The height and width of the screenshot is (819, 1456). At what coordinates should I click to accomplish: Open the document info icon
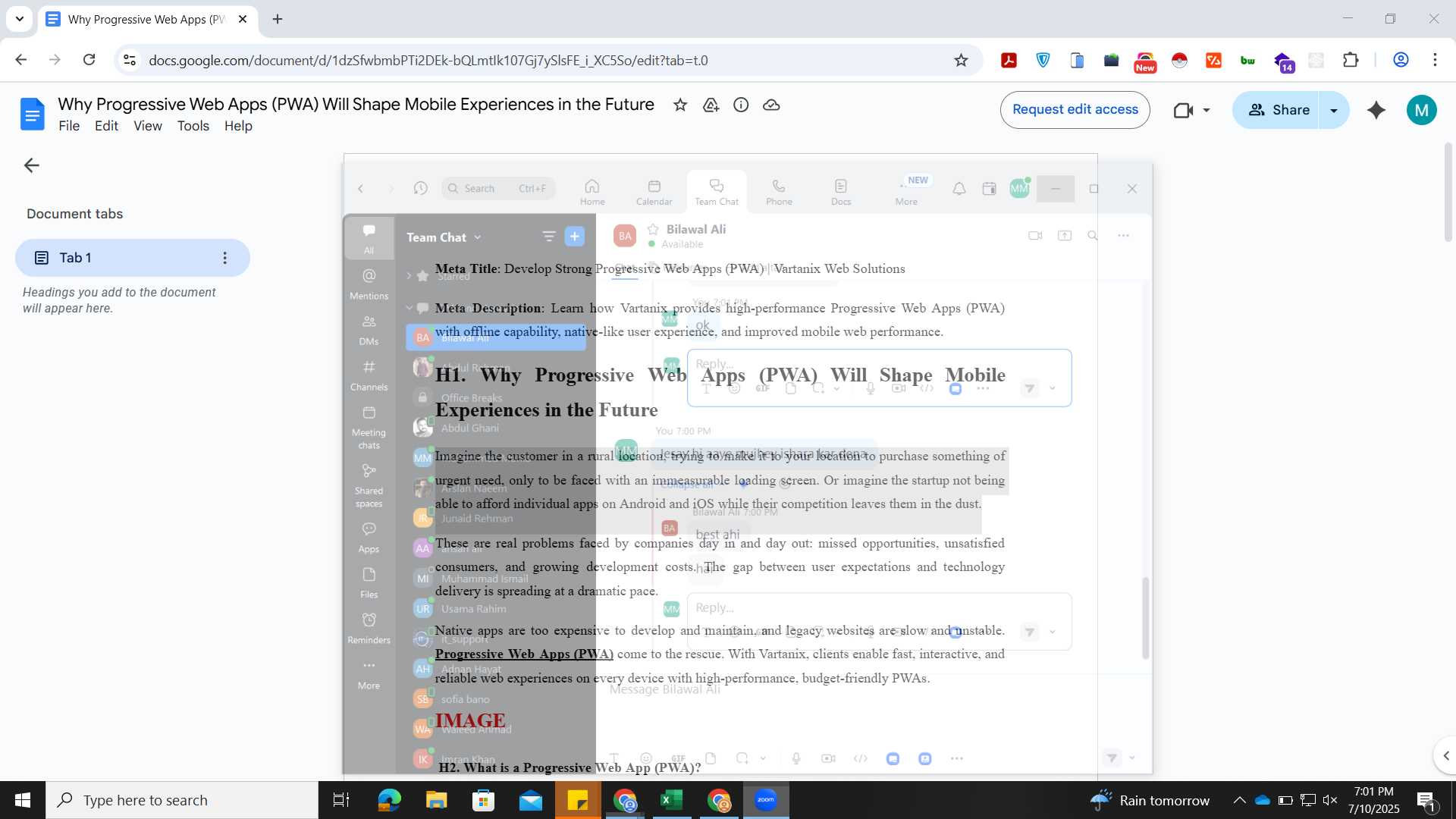(741, 105)
